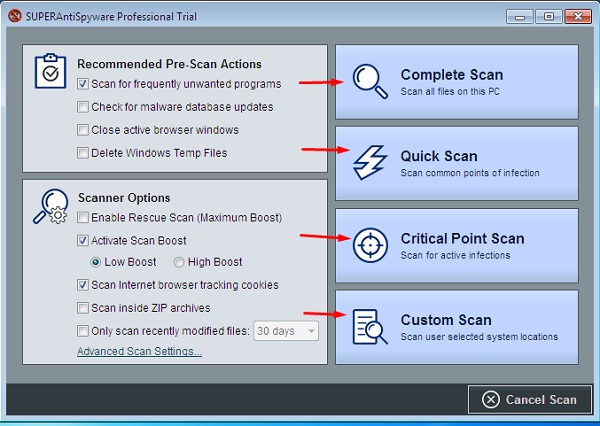Uncheck Scan for frequently unwanted programs
The height and width of the screenshot is (426, 600).
tap(83, 84)
